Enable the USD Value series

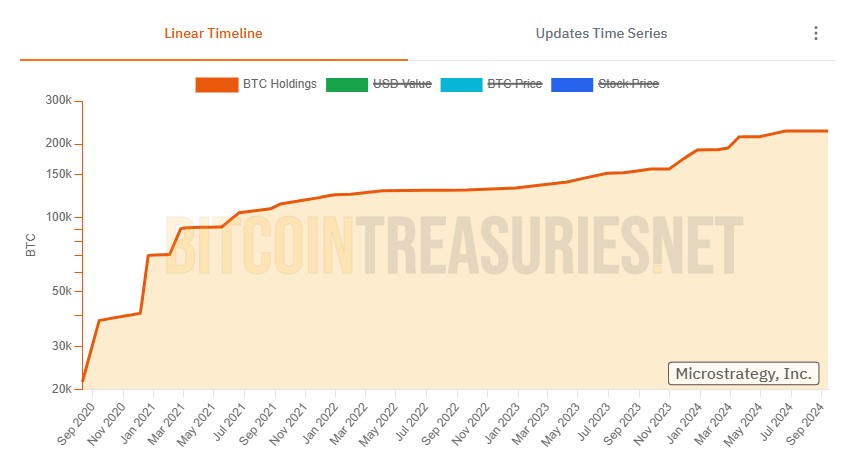(402, 84)
